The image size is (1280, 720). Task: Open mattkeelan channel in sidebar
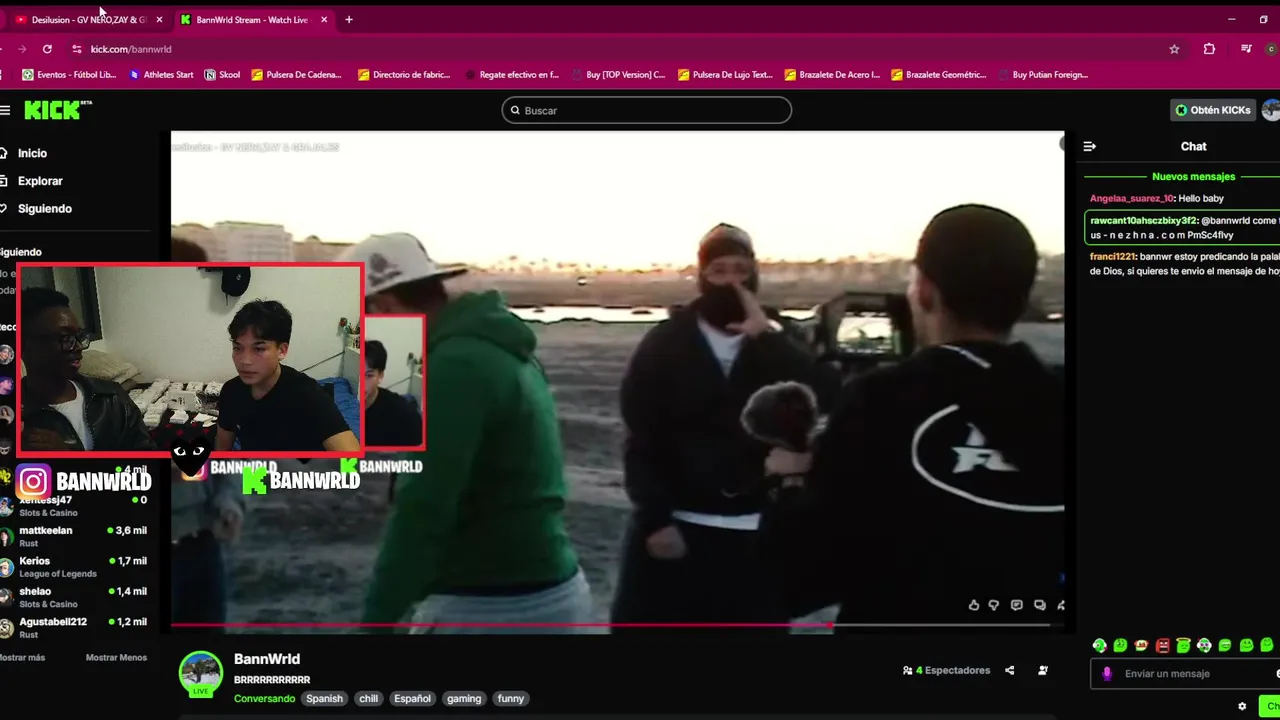74,536
